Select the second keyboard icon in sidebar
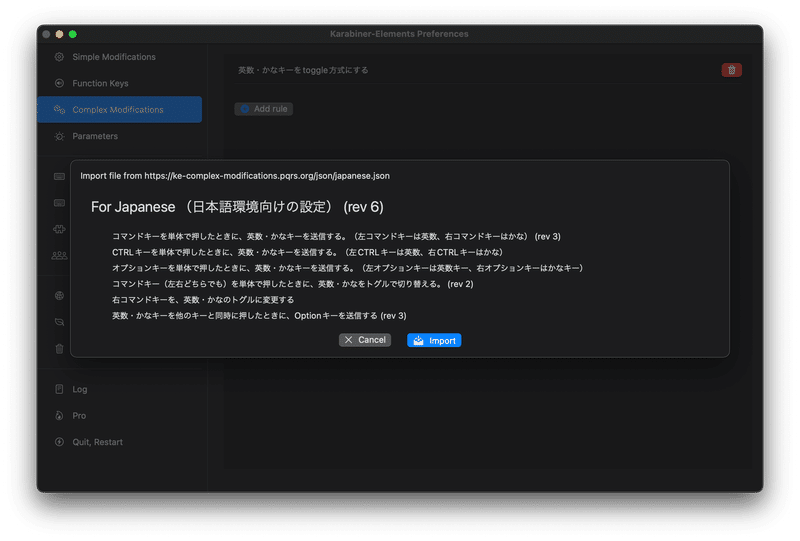 (x=59, y=203)
